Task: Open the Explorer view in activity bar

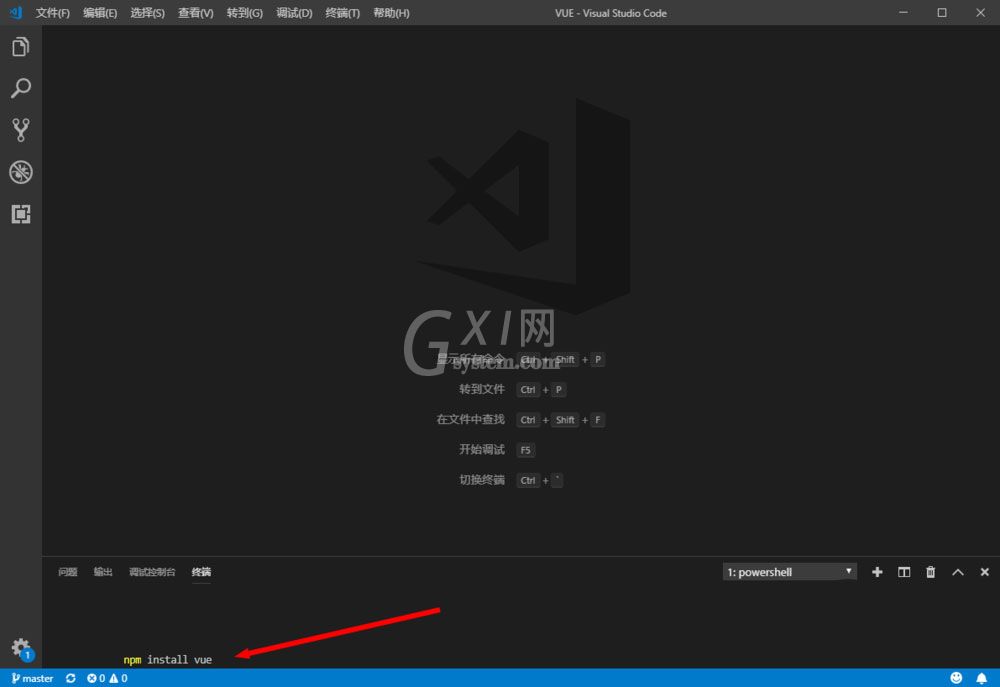Action: 20,47
